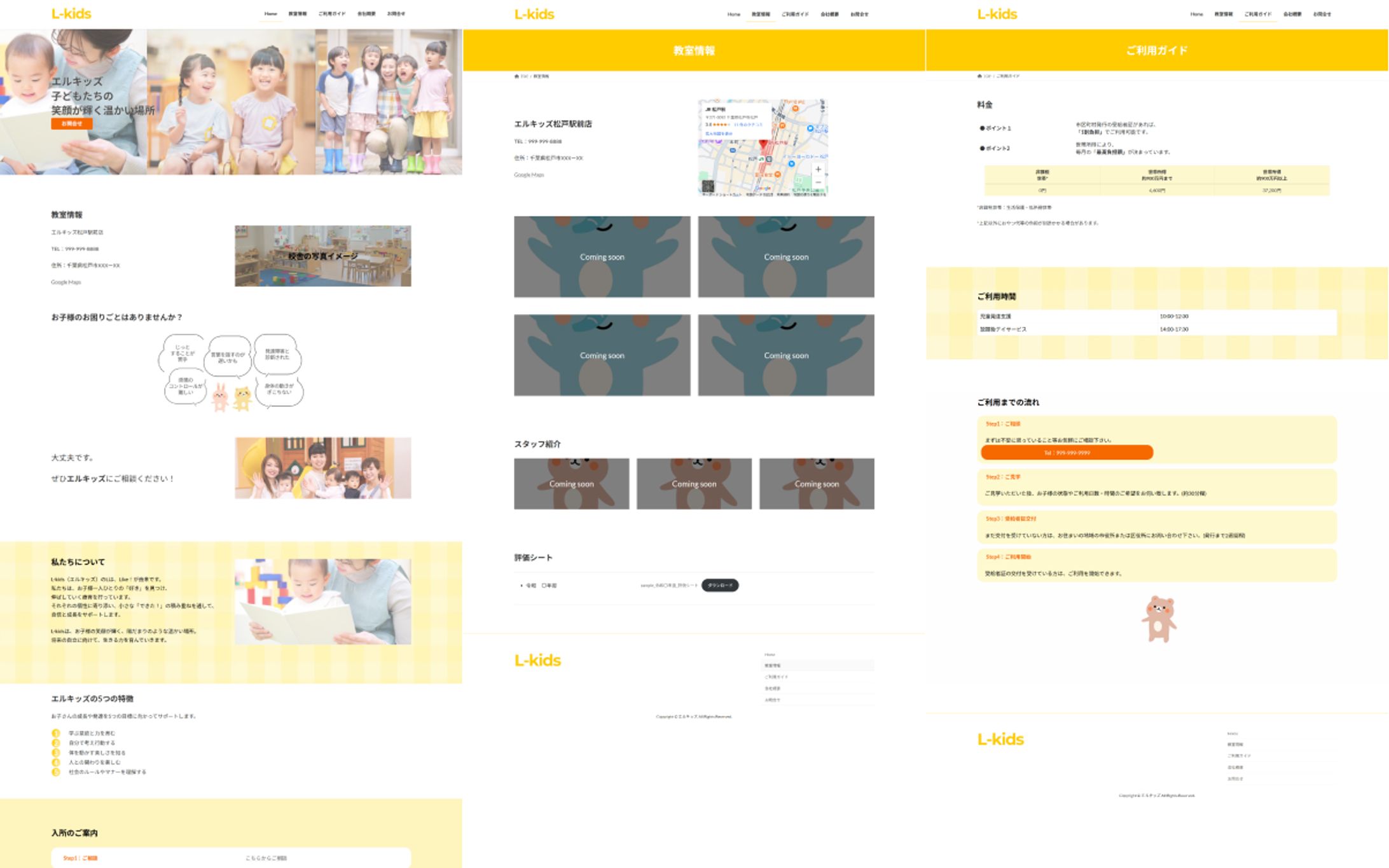The image size is (1389, 868).
Task: Click the L-kids header logo on the ご利用ガイド page
Action: pos(997,14)
